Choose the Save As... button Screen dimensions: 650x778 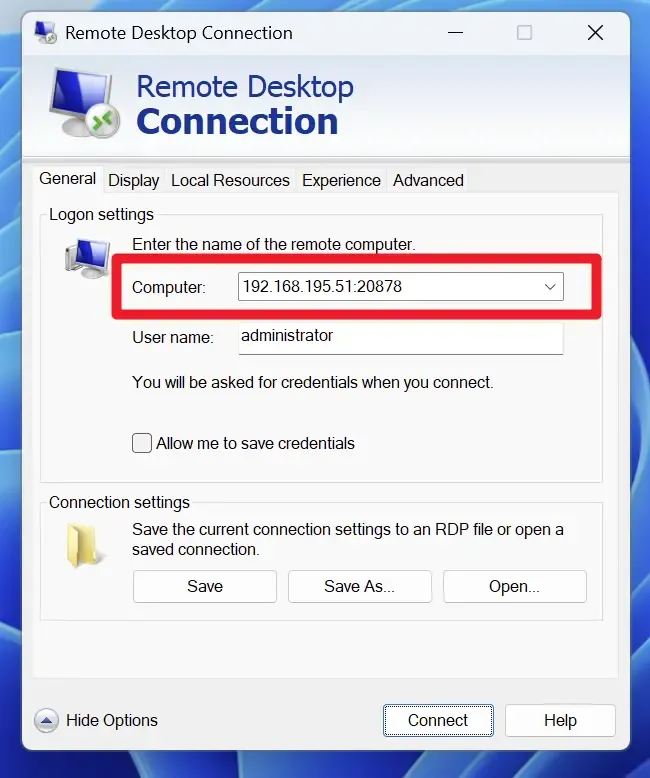(x=360, y=586)
